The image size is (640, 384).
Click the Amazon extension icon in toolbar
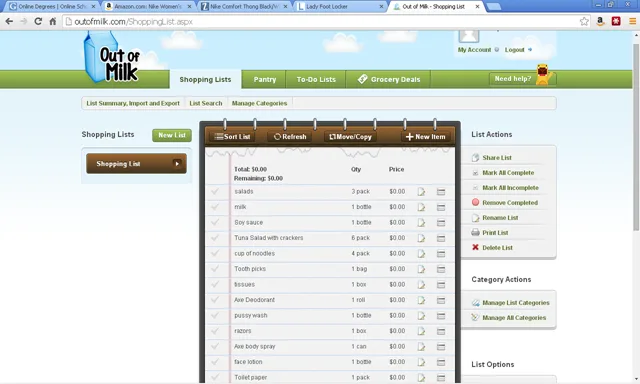tap(600, 21)
